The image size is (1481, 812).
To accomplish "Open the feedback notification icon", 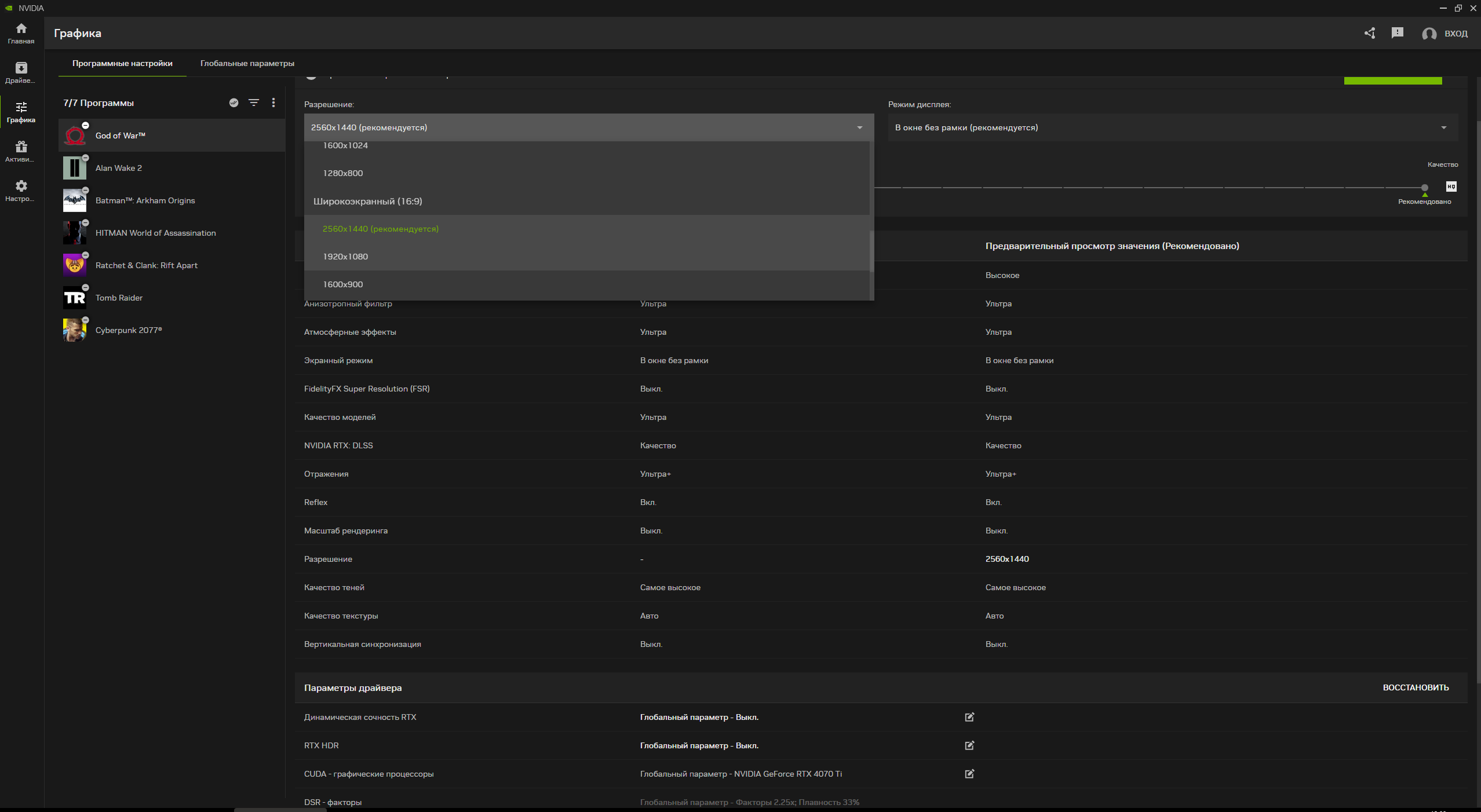I will pyautogui.click(x=1397, y=33).
